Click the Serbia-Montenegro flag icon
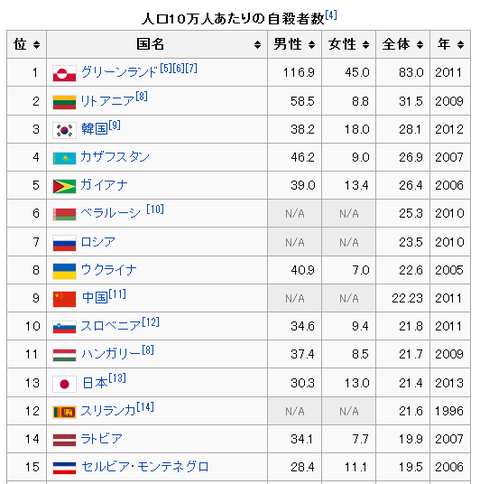Viewport: 480px width, 484px height. click(x=64, y=468)
